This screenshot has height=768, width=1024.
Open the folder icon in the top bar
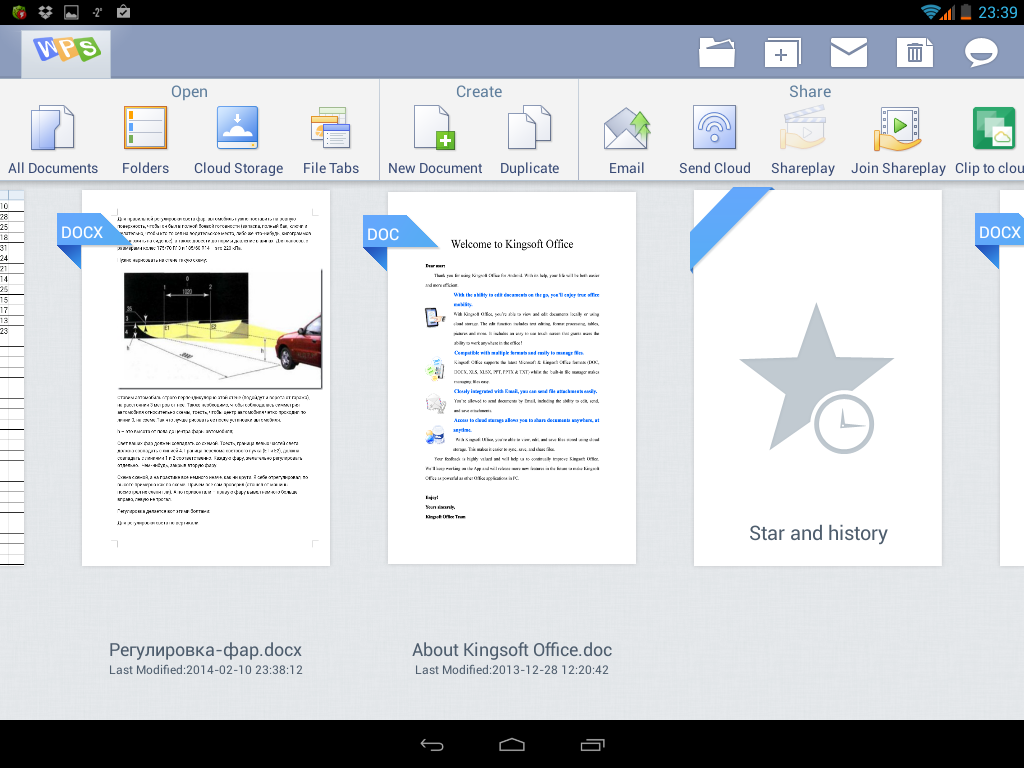tap(716, 52)
